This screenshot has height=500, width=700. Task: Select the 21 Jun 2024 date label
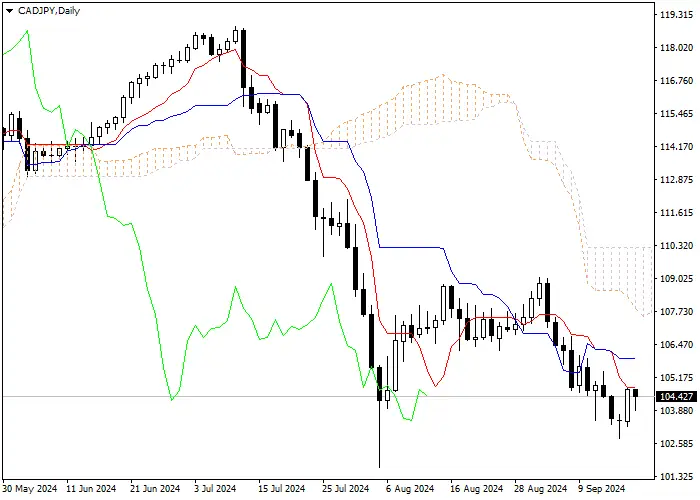pos(155,489)
